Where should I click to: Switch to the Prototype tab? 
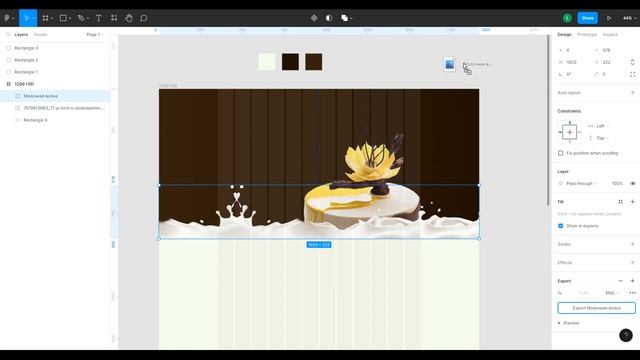pyautogui.click(x=587, y=35)
